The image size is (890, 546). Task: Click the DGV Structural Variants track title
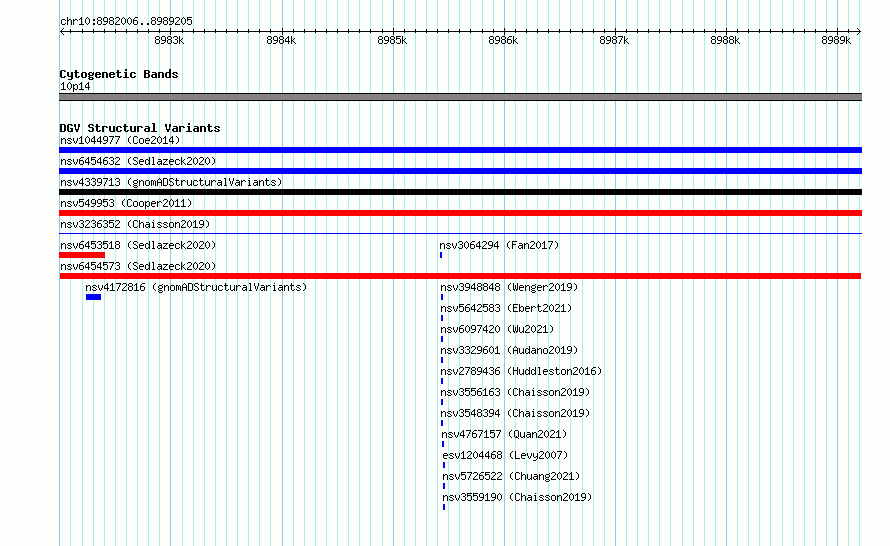point(140,128)
